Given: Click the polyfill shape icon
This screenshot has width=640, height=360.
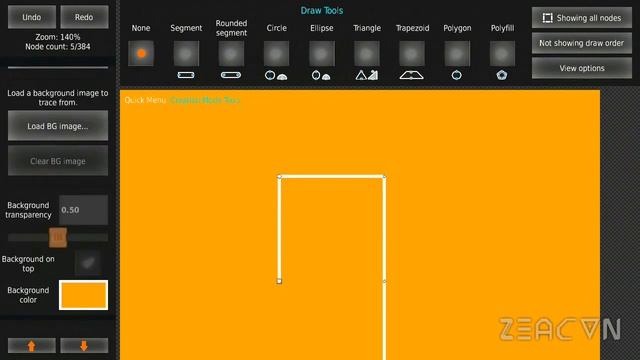Looking at the screenshot, I should point(502,75).
